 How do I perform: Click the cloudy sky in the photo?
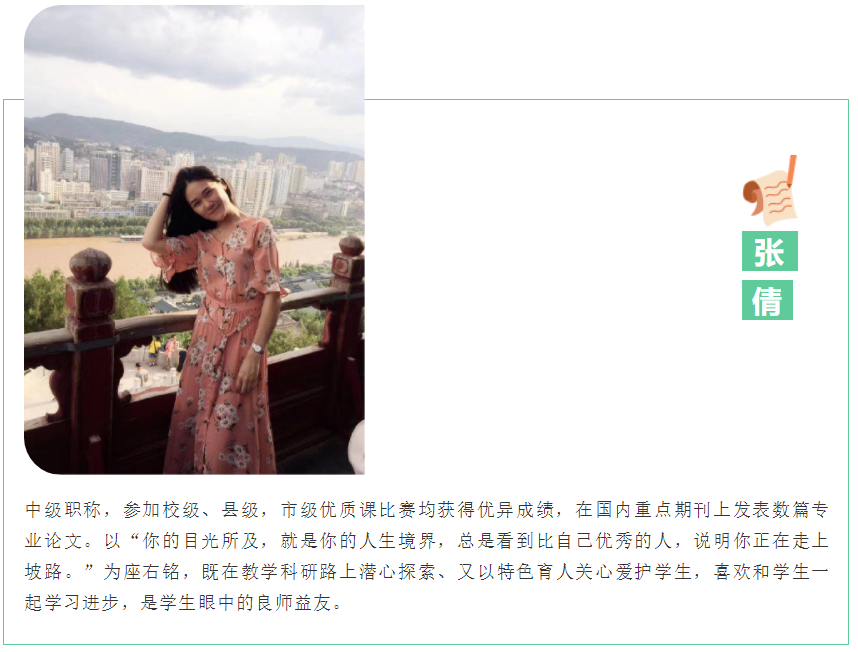(194, 60)
